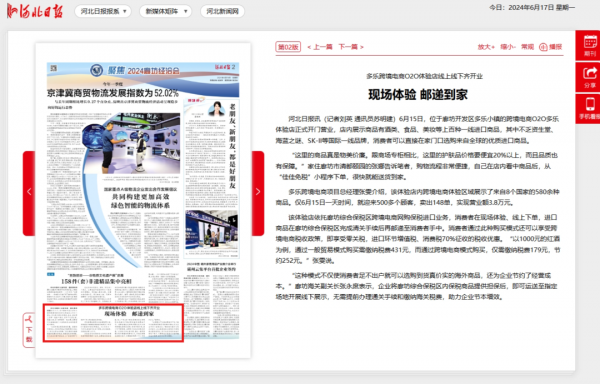This screenshot has width=600, height=384.
Task: Select the highlighted 现场体验 邮递到家 article box
Action: click(113, 323)
